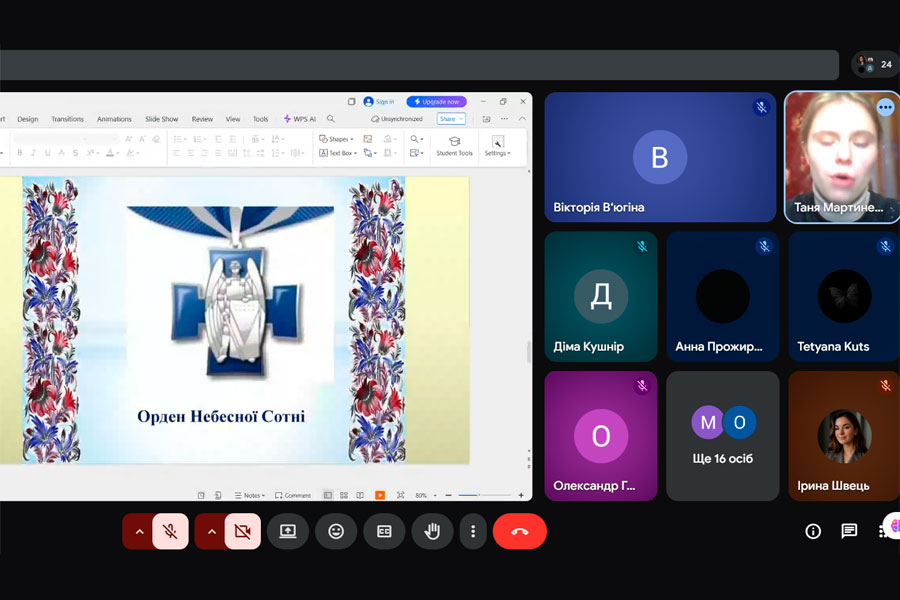
Task: Switch to the Slide Show tab
Action: click(161, 119)
